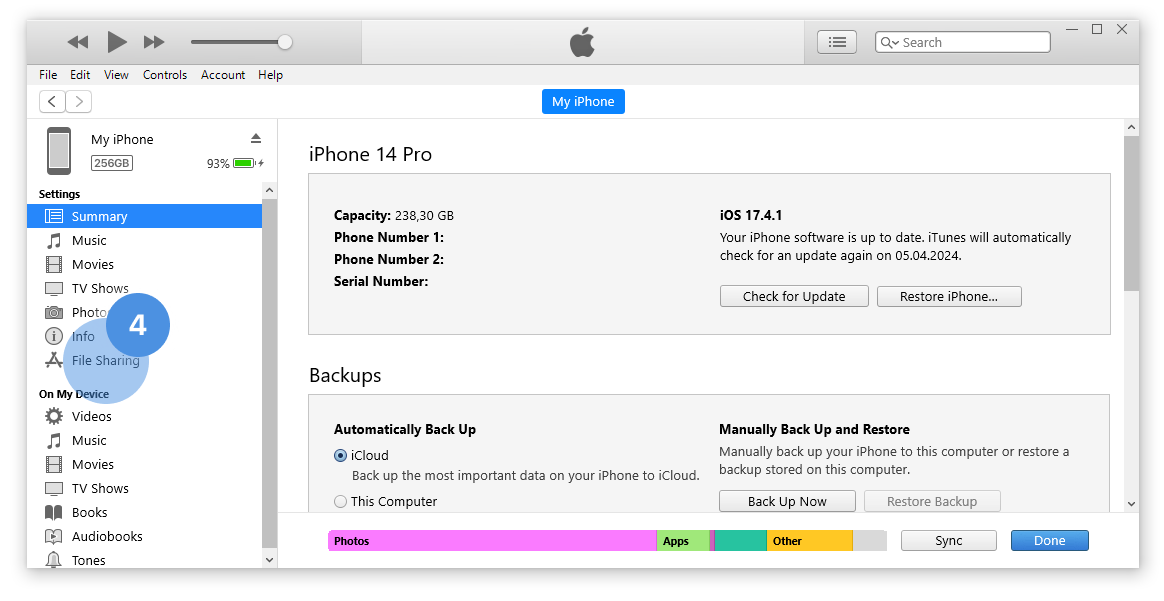Click the Back Up Now button
Viewport: 1164px width, 601px height.
[787, 501]
